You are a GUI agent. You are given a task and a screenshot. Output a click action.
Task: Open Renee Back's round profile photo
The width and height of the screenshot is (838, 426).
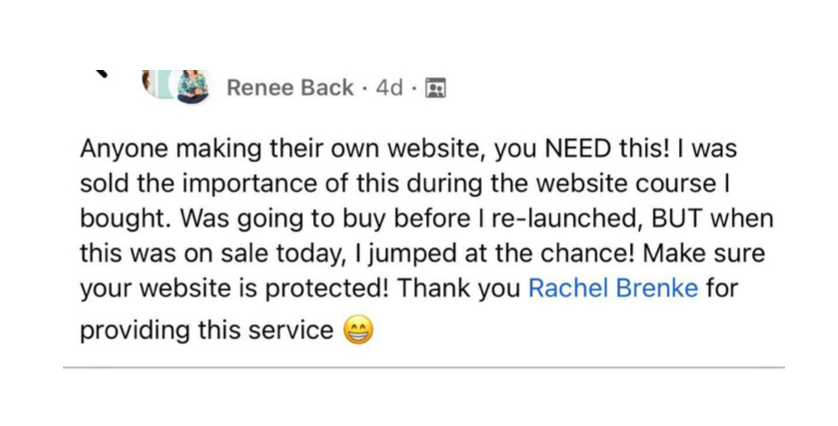(193, 85)
